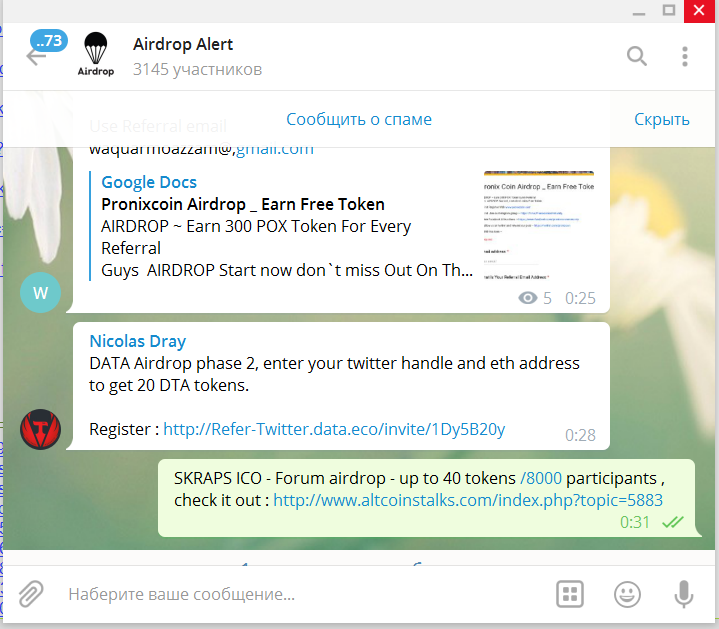
Task: Click 'Pronixcoin Airdrop _ Earn Free Token' heading
Action: click(x=243, y=204)
